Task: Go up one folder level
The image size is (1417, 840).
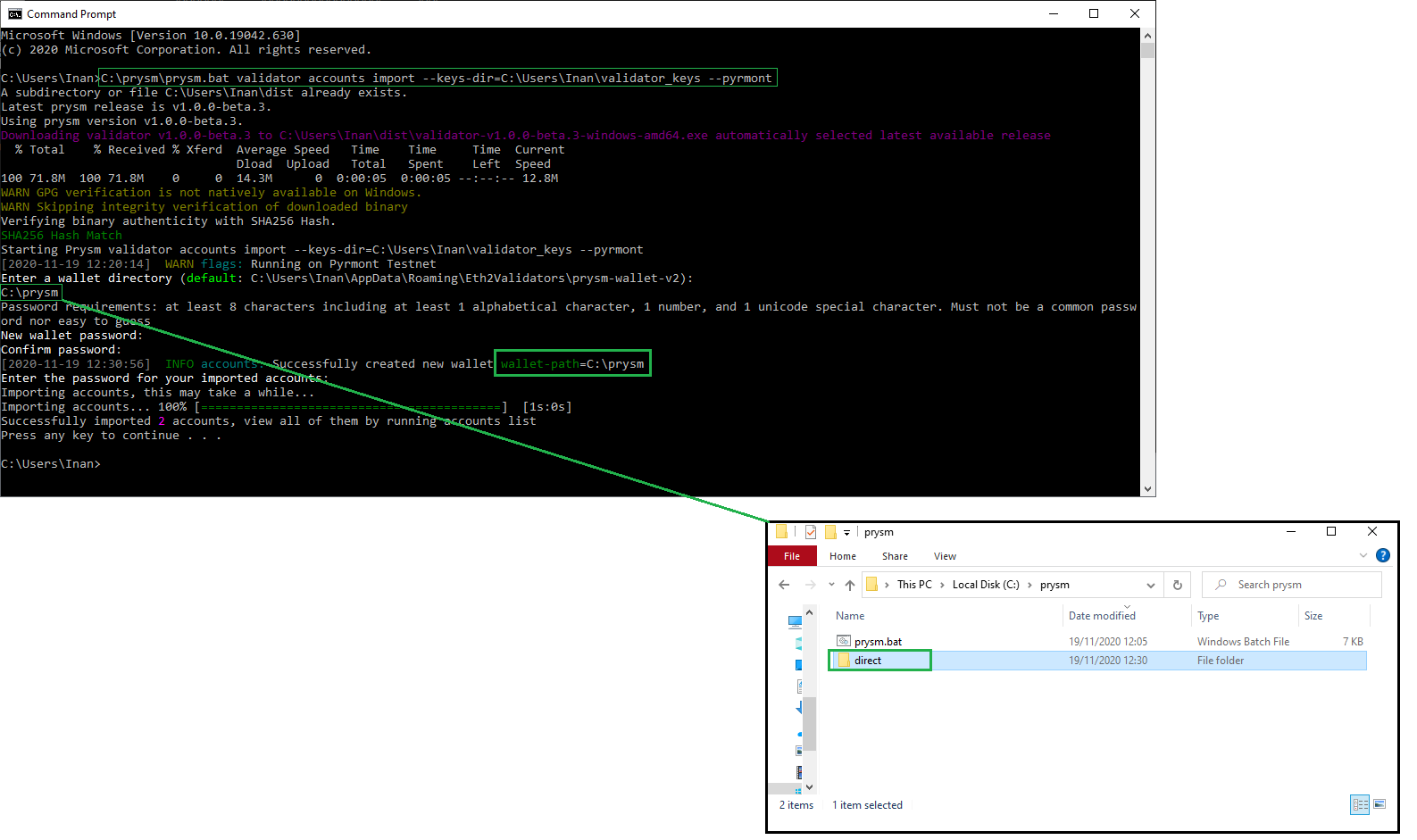Action: (849, 585)
